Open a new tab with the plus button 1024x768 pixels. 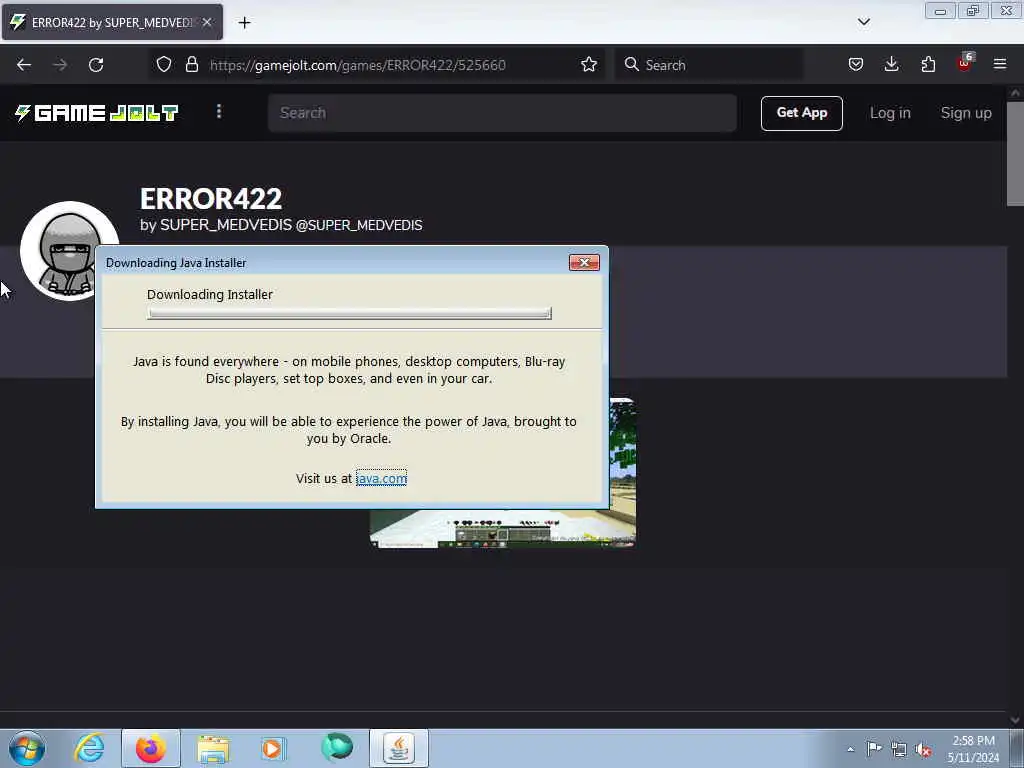click(x=244, y=23)
